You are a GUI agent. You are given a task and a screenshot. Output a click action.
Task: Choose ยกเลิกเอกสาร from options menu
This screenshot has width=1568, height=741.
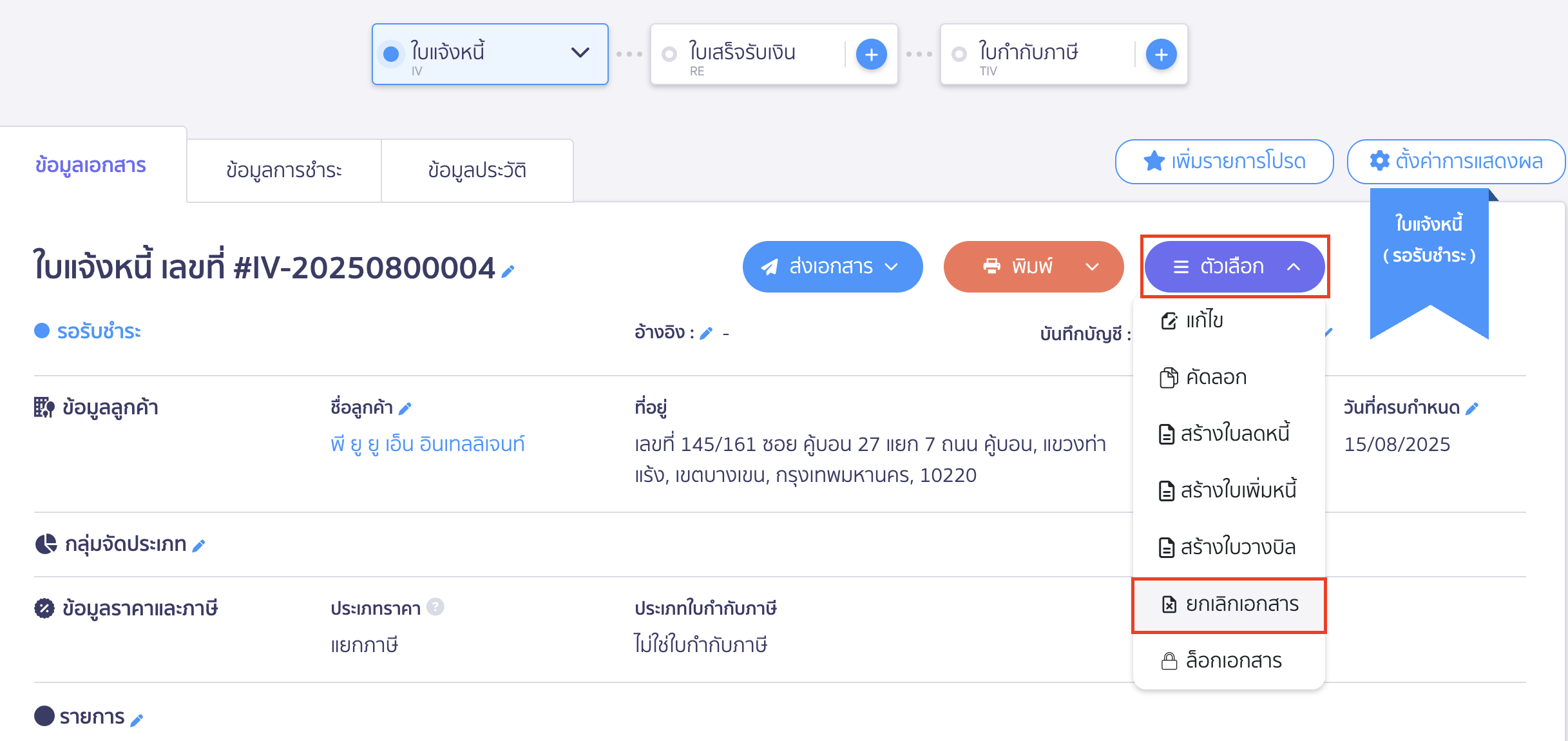coord(1229,605)
